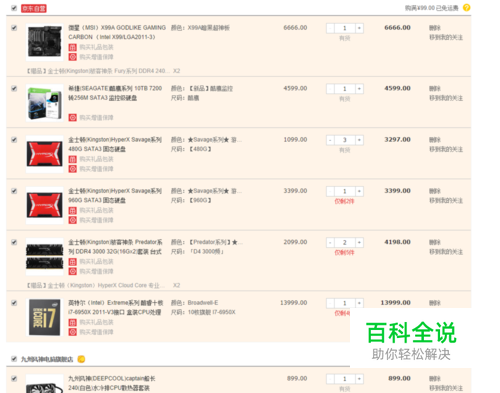Uncheck the Deepcool Captain 240 cooler item

coord(14,379)
